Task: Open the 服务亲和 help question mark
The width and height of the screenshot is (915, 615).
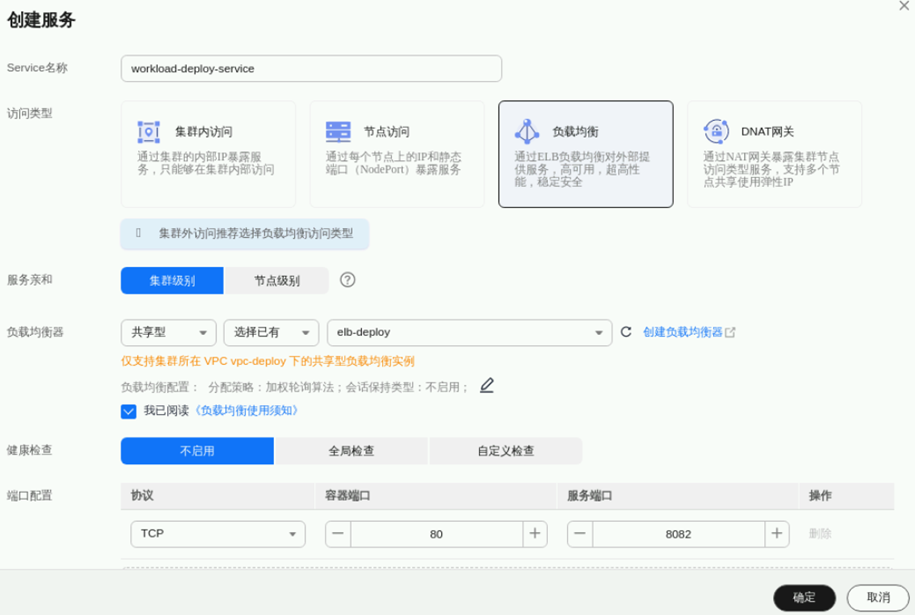Action: click(348, 280)
